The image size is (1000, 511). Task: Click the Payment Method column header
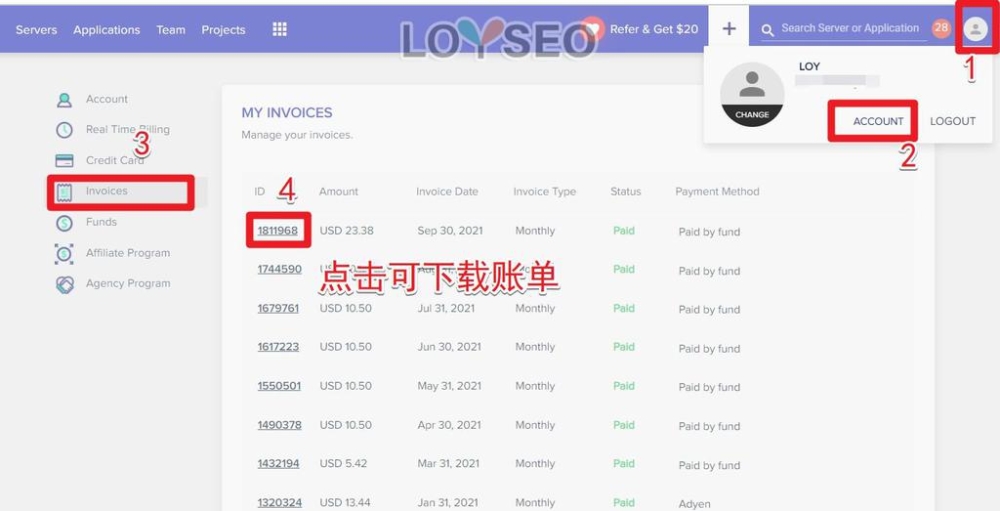[717, 191]
